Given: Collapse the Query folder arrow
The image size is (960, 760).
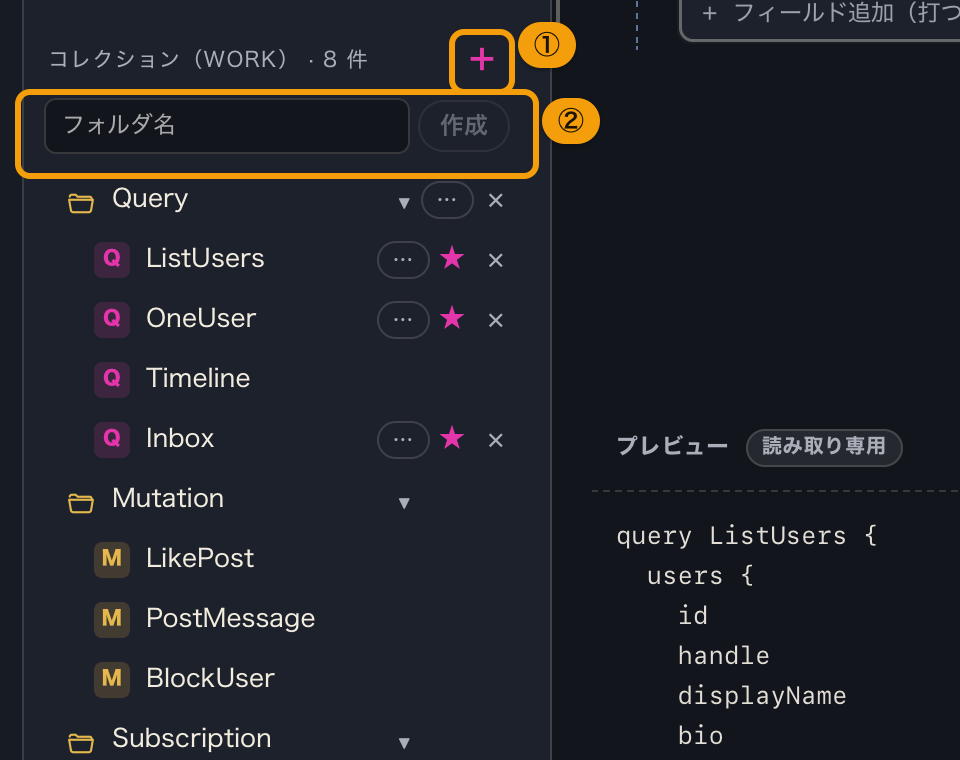Looking at the screenshot, I should coord(404,202).
